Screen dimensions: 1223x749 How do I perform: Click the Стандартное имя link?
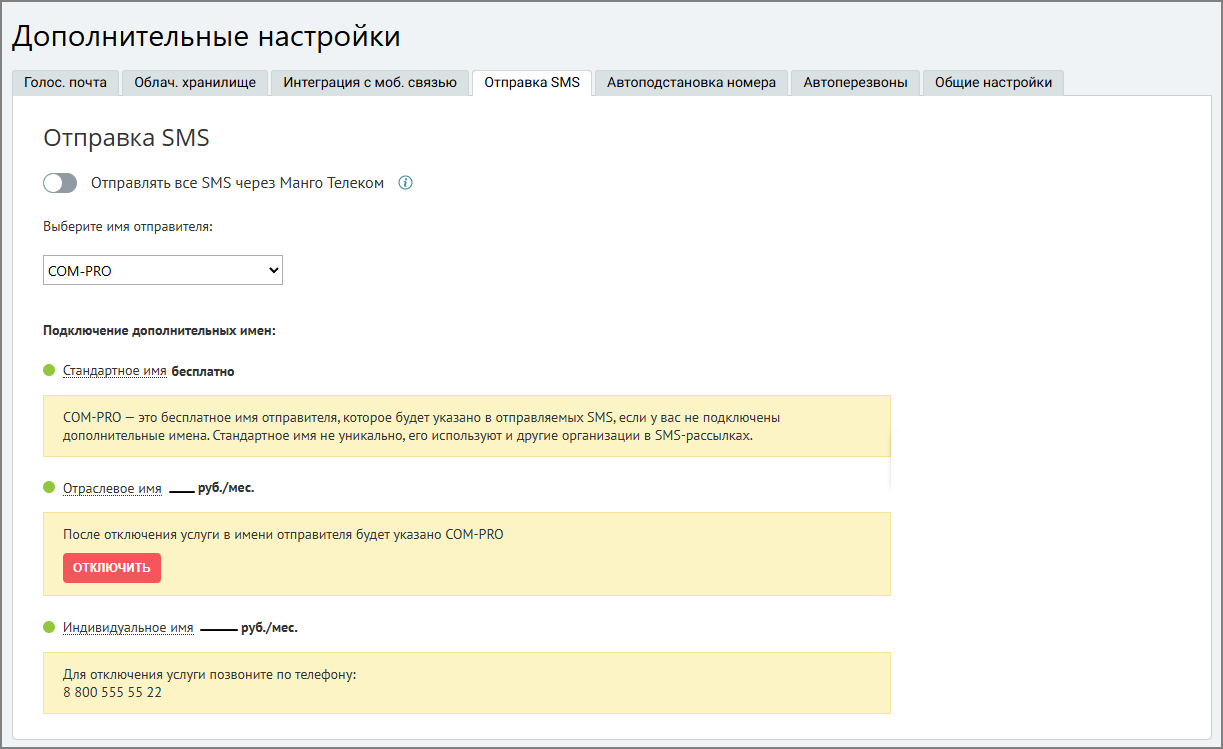click(x=114, y=371)
